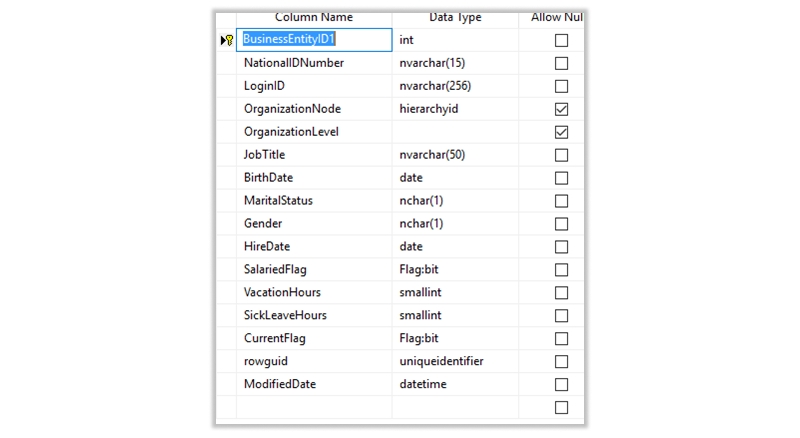Viewport: 800px width, 438px height.
Task: Click the Flag:bit data type for SalariedFlag
Action: coord(454,269)
